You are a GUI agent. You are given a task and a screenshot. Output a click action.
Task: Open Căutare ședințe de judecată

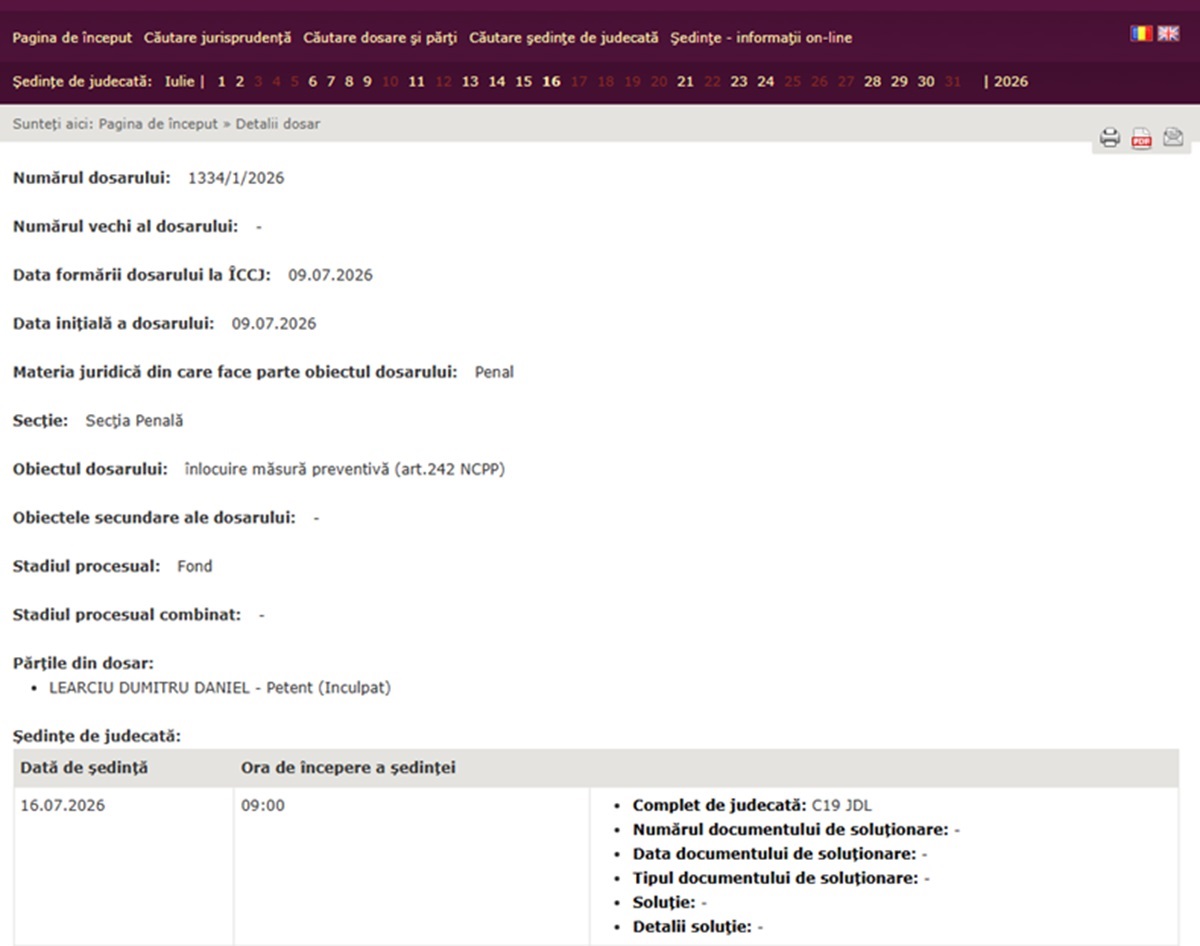click(564, 38)
